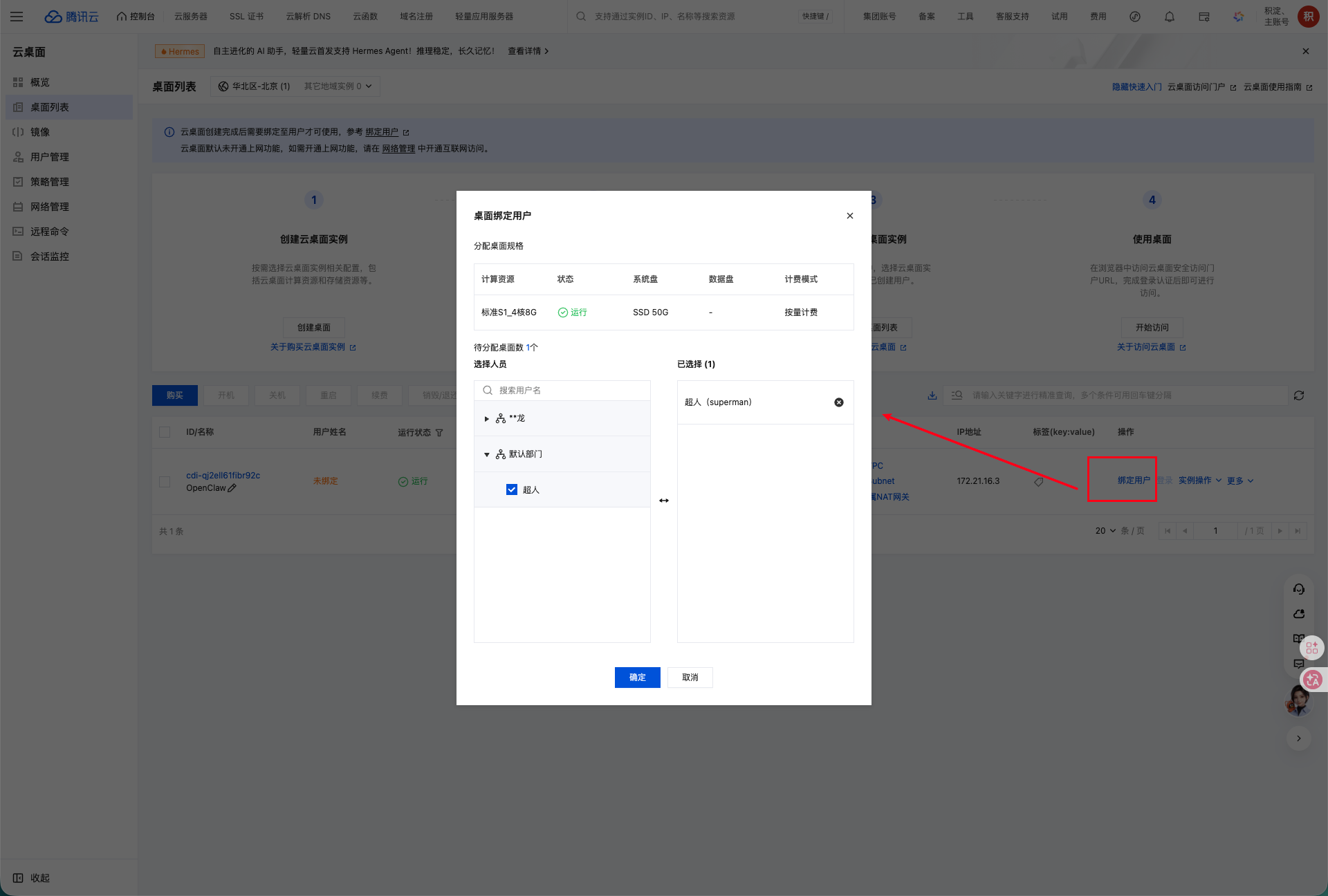
Task: Click the edit pencil next to OpenClaw
Action: point(232,488)
